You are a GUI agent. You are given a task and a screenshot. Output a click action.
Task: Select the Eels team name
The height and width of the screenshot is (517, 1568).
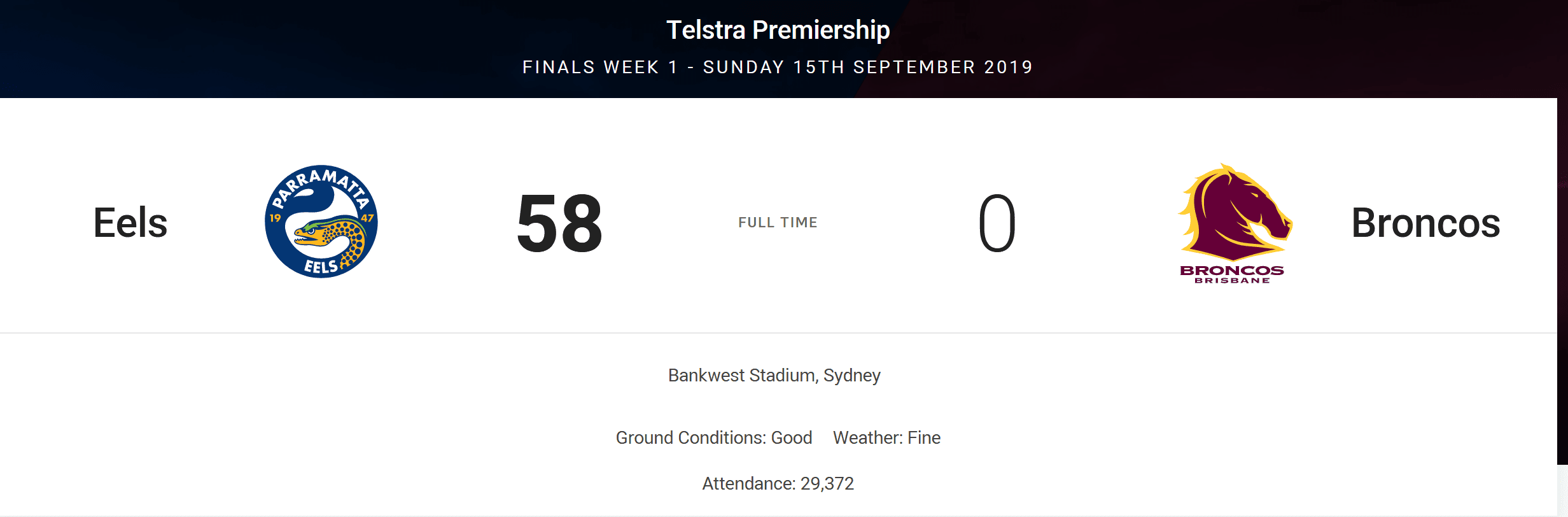click(130, 223)
